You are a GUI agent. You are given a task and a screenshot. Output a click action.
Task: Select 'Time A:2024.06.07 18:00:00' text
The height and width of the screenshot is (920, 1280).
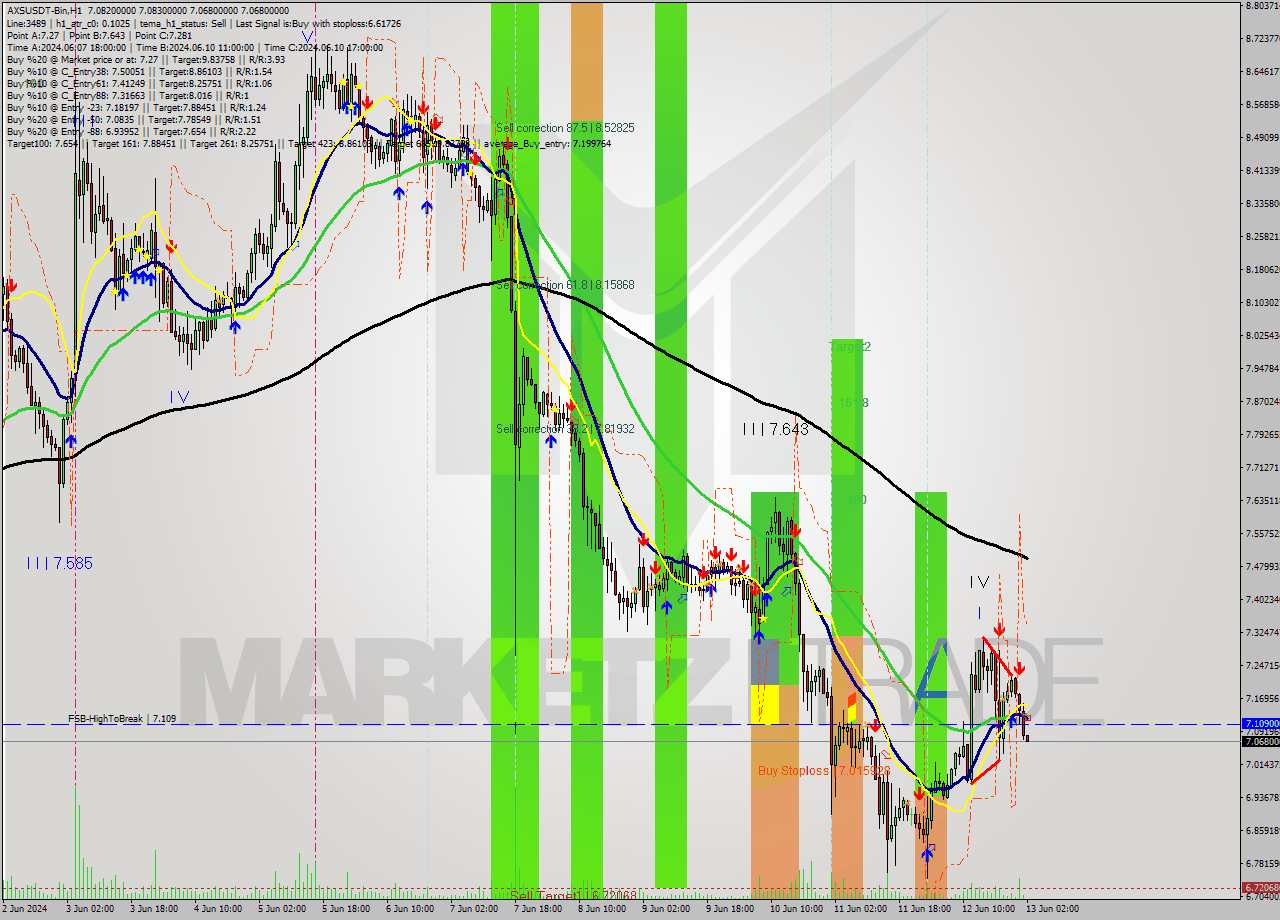66,47
